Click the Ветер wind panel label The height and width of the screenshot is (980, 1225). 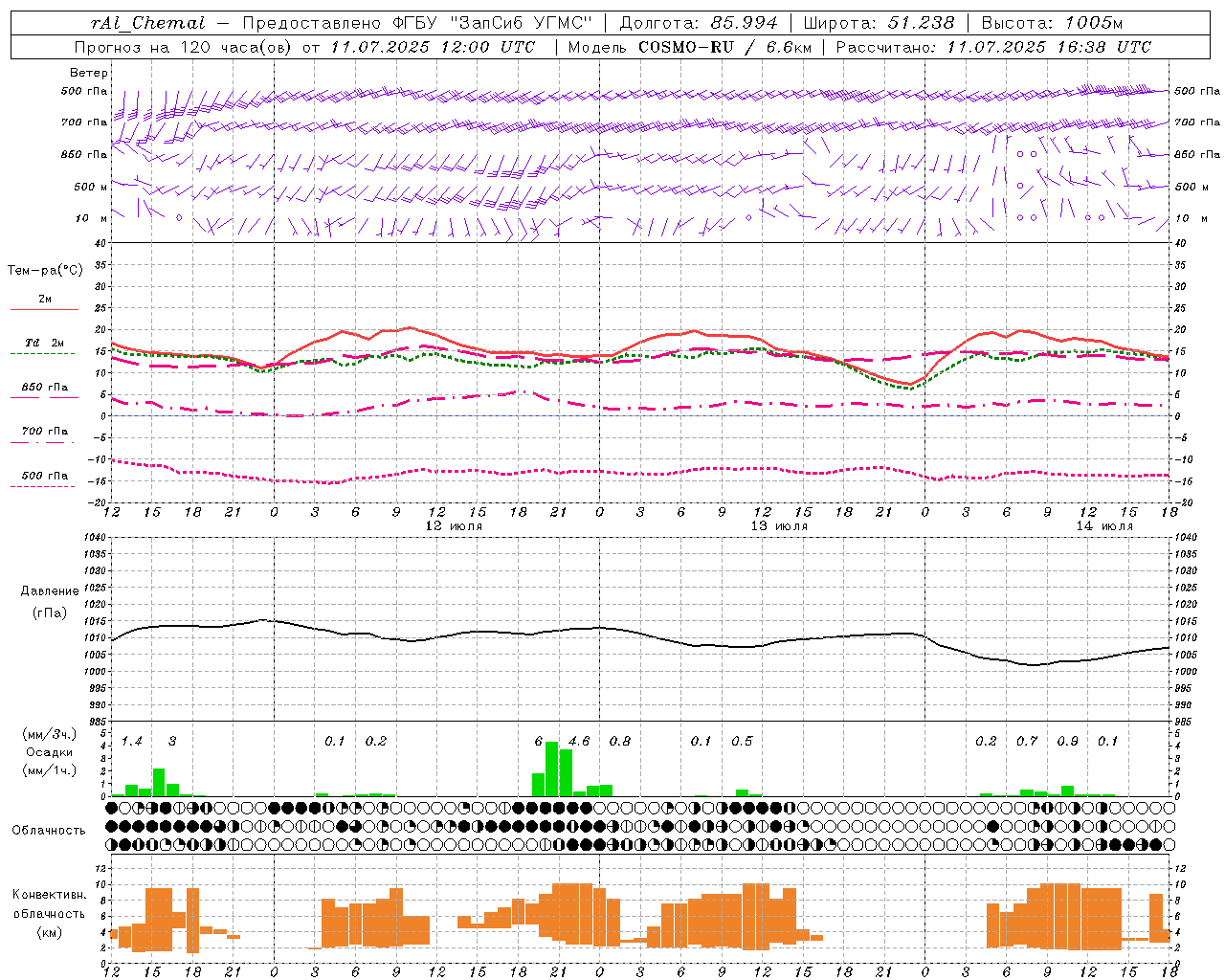pyautogui.click(x=89, y=73)
